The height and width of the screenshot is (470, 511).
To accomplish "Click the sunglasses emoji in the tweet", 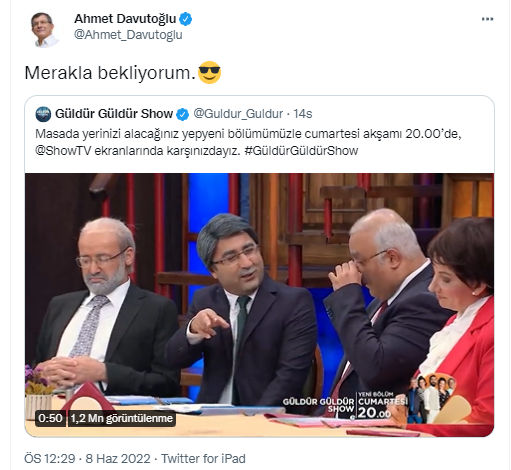I will click(x=209, y=72).
